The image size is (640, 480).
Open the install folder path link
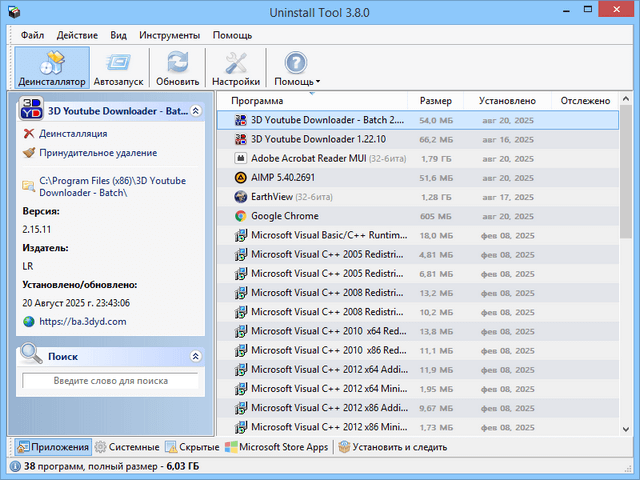(x=112, y=187)
